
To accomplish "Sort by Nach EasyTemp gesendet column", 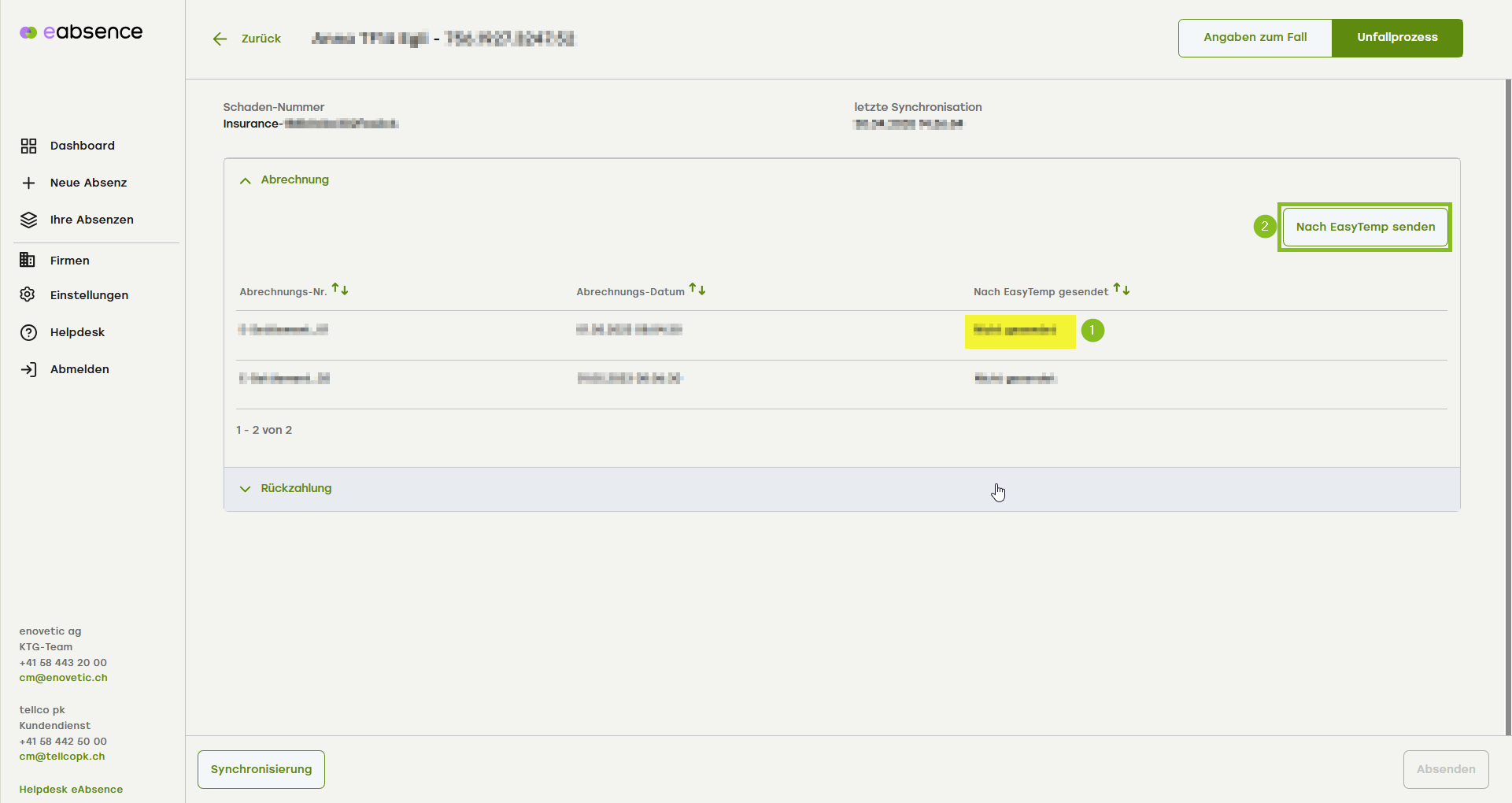I will click(x=1122, y=290).
